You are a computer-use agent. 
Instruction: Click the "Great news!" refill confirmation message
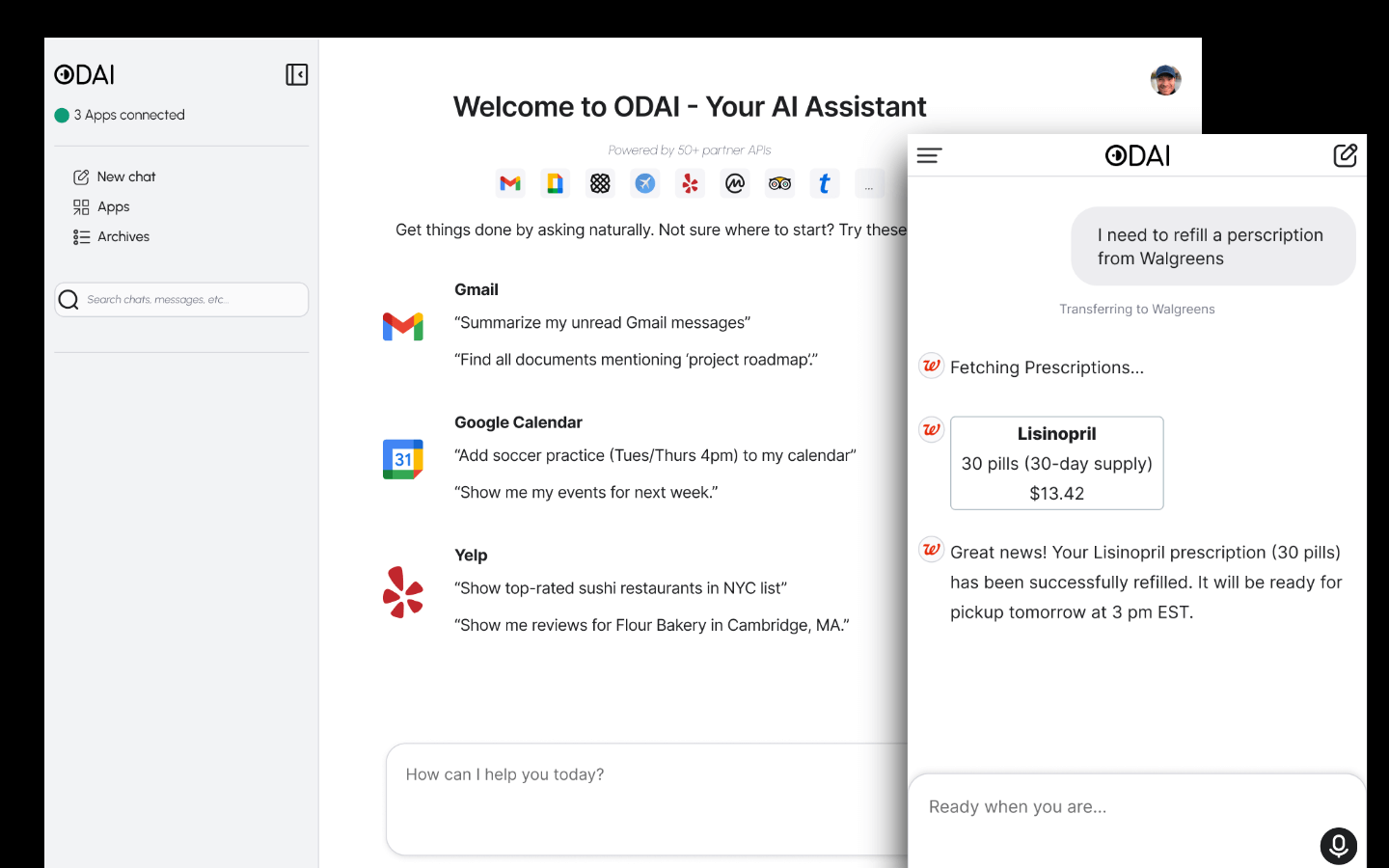click(x=1146, y=583)
